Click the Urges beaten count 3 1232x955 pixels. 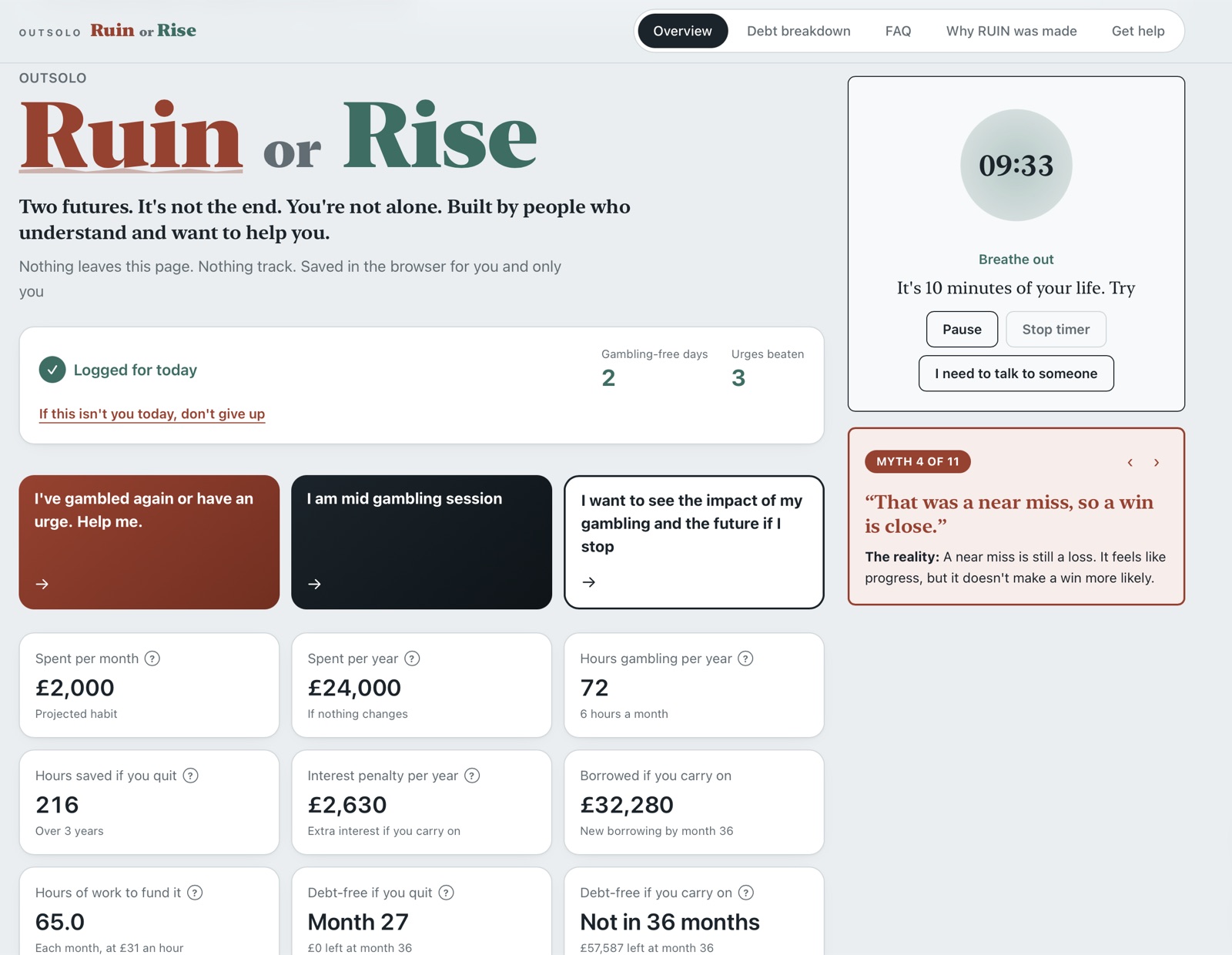click(x=738, y=378)
